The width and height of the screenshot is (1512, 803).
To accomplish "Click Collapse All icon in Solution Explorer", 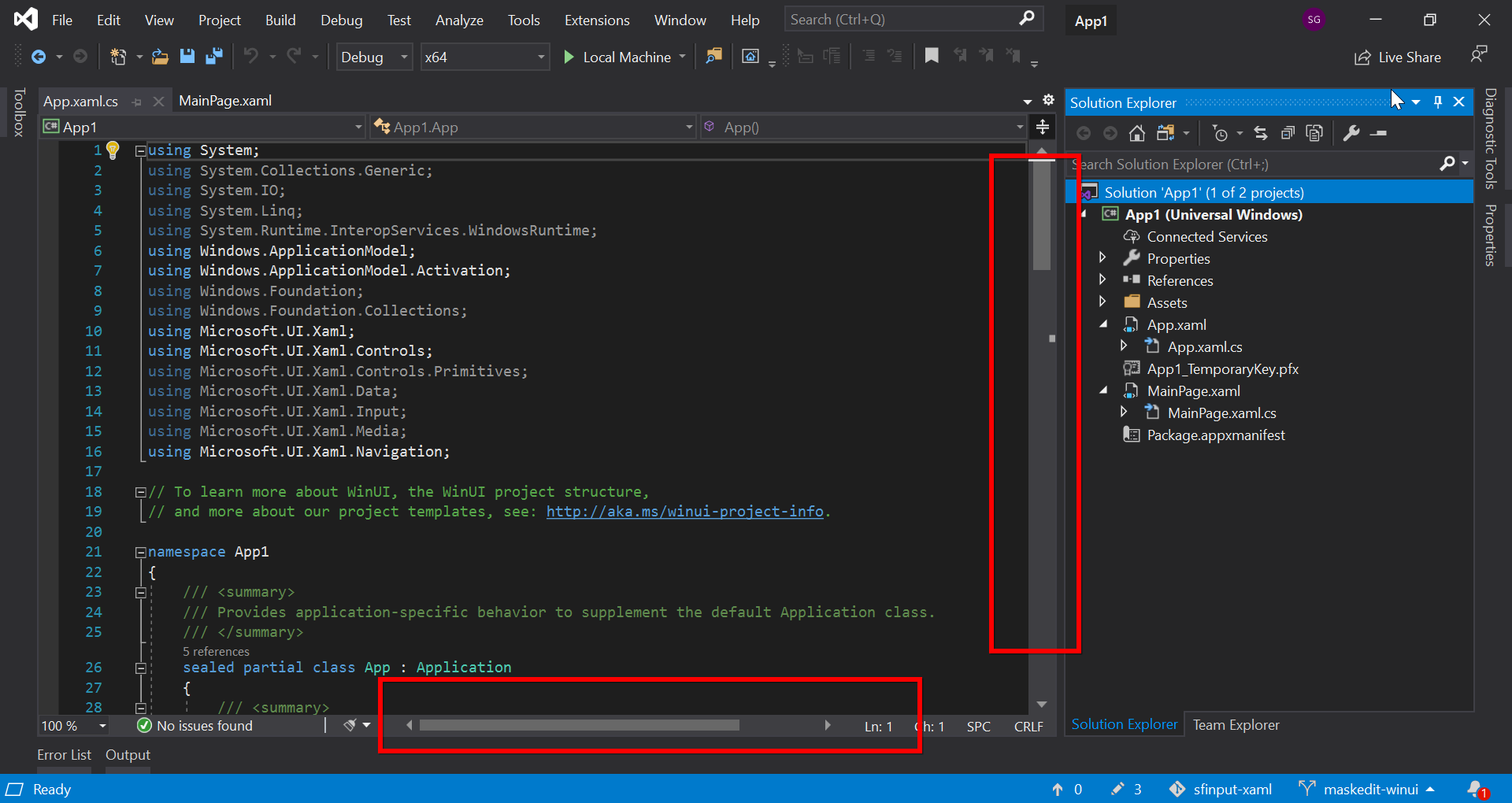I will tap(1288, 133).
